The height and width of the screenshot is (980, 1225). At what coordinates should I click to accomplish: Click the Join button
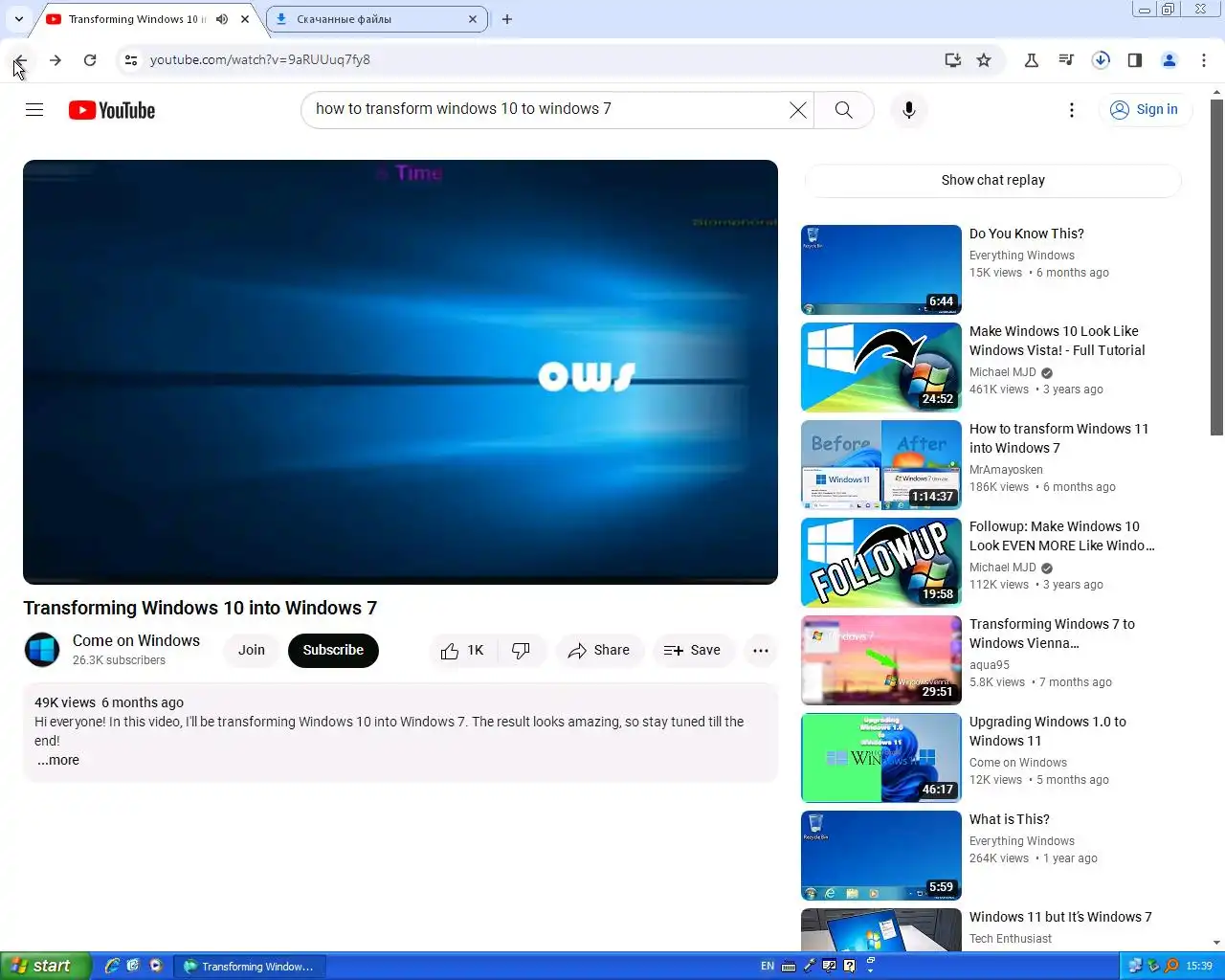click(x=252, y=651)
